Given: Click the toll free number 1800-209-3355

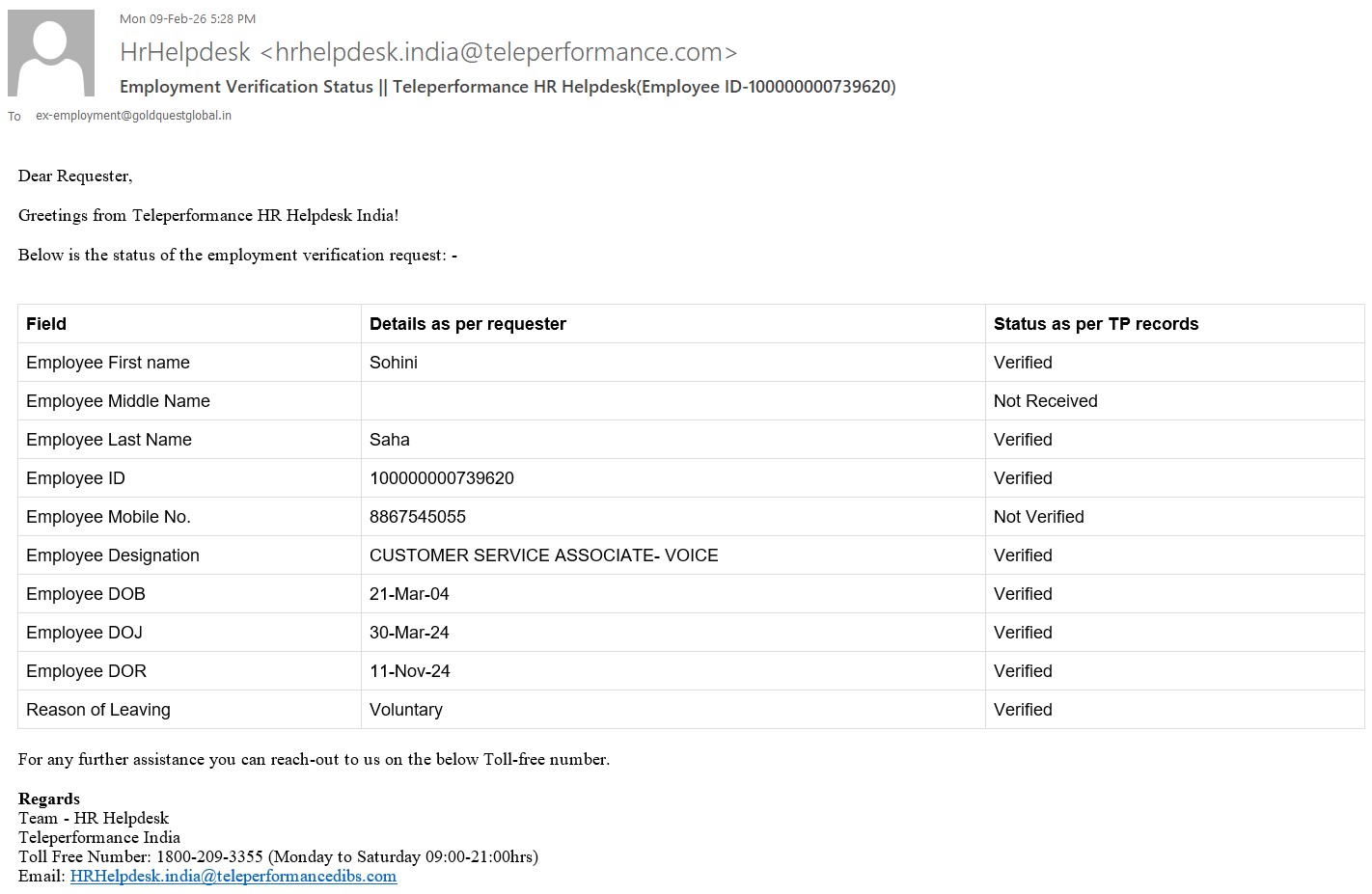Looking at the screenshot, I should (209, 856).
